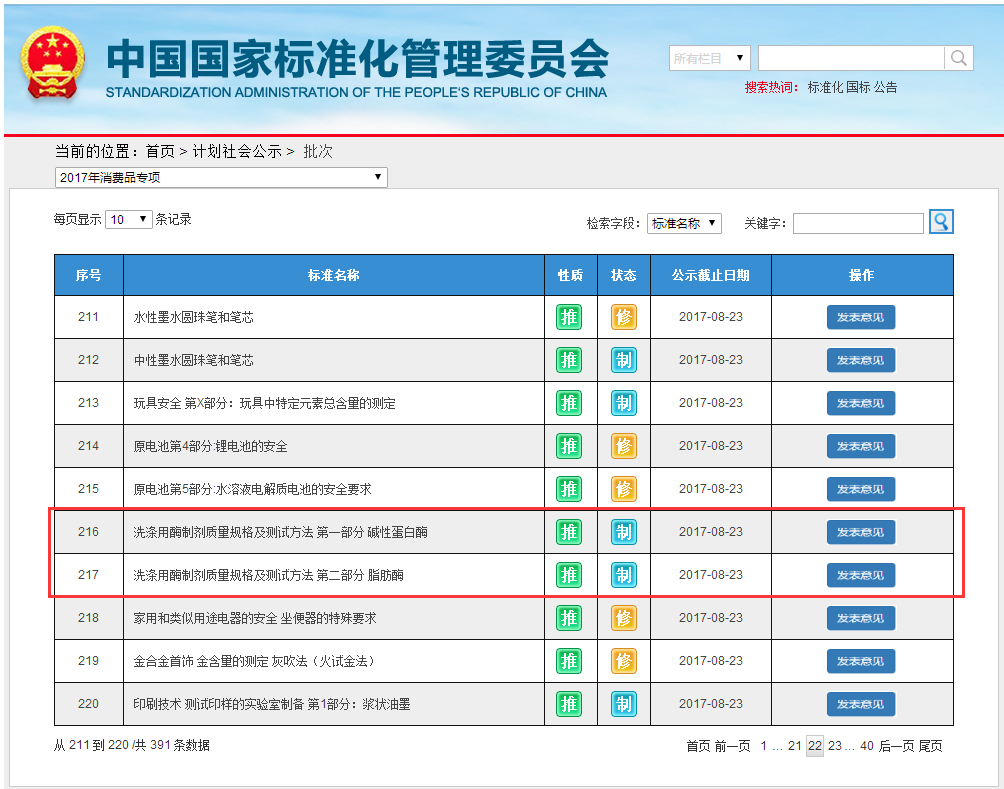Click the green 推 icon in row 220
The width and height of the screenshot is (1004, 789).
click(569, 704)
